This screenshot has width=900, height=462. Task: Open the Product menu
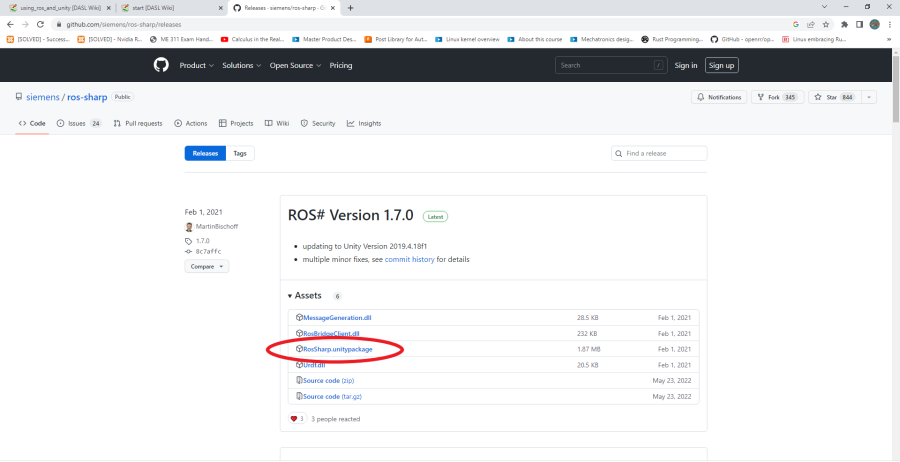click(x=196, y=65)
